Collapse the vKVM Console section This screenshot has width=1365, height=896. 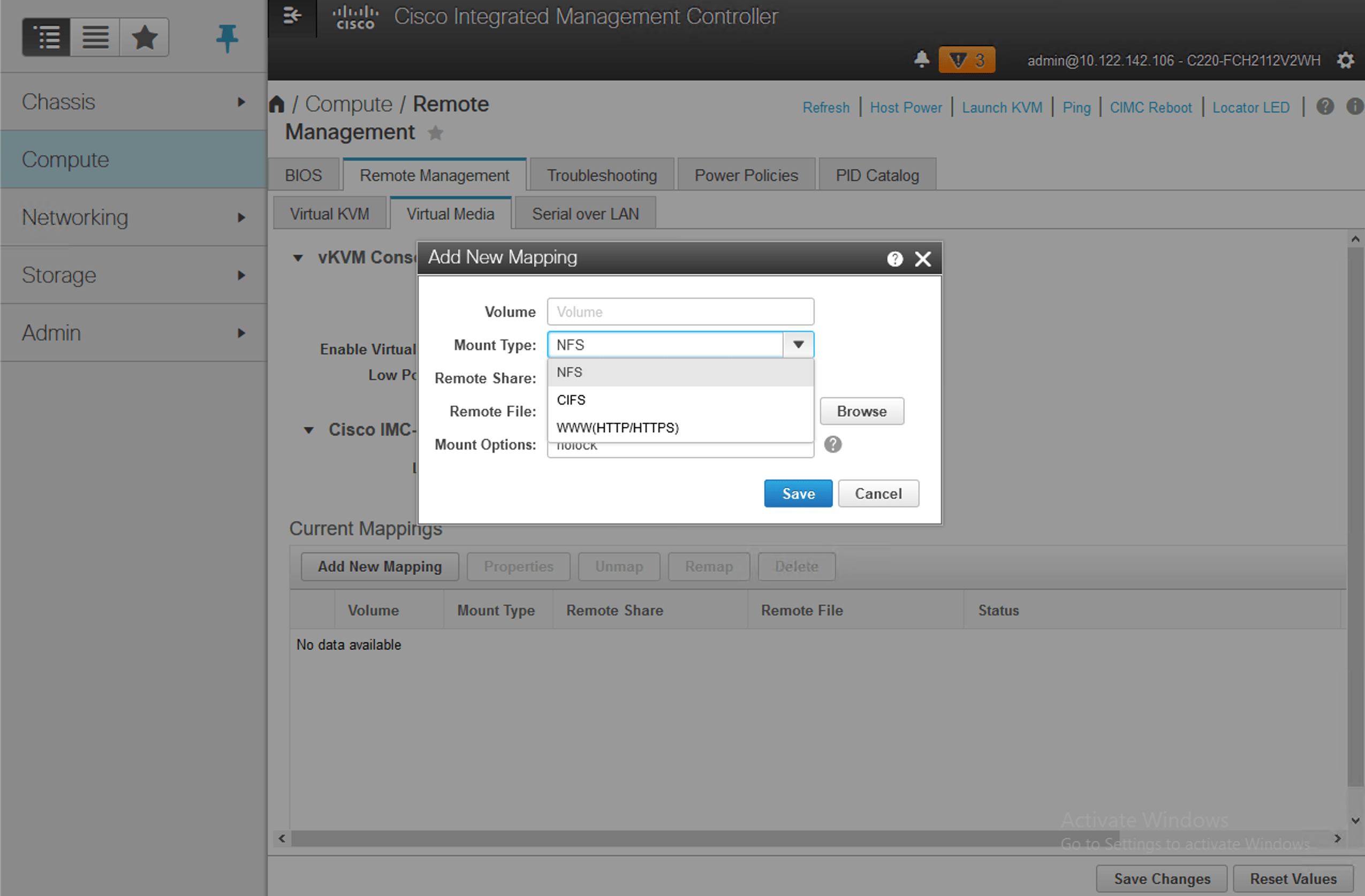click(298, 257)
